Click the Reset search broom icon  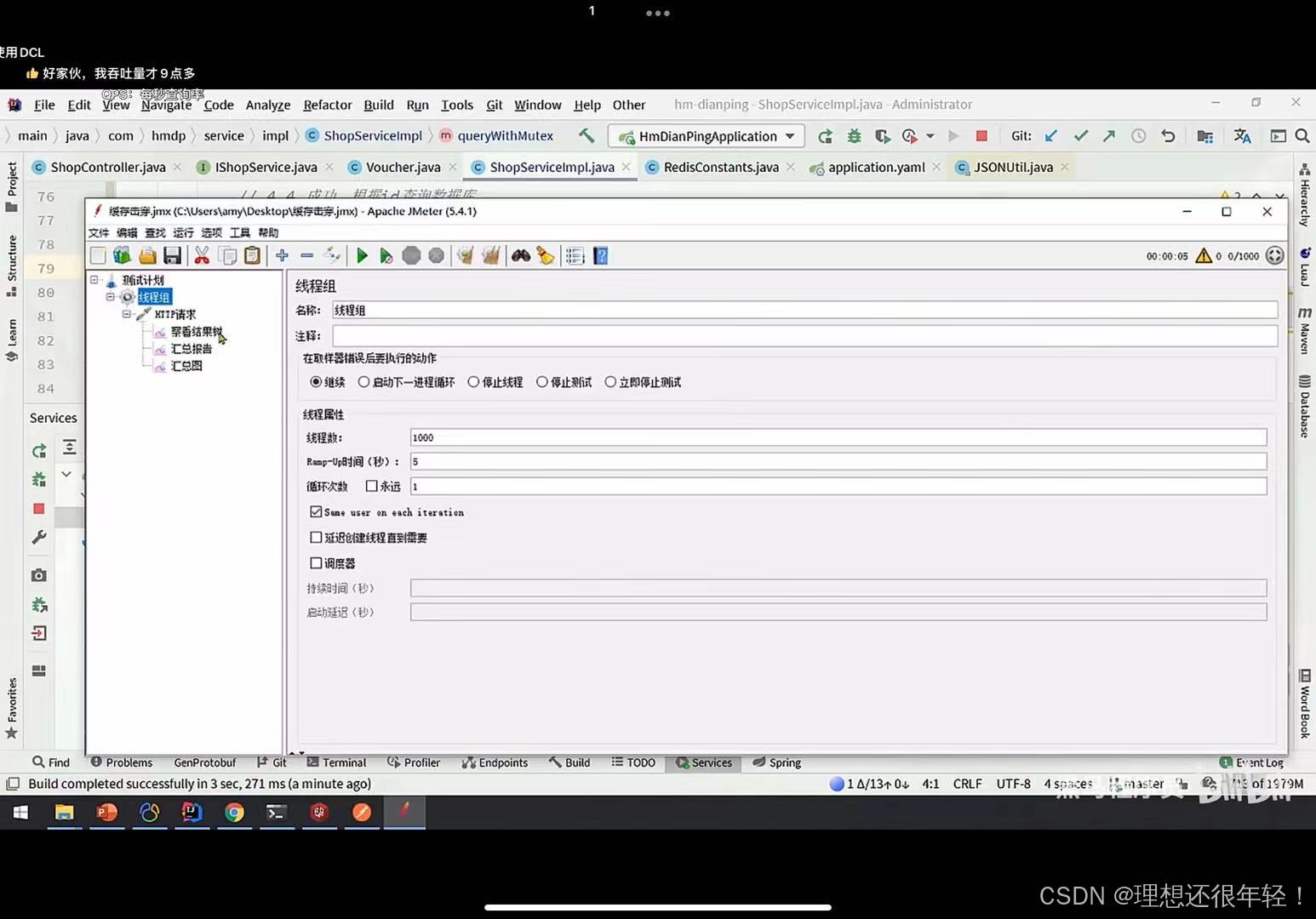click(545, 255)
